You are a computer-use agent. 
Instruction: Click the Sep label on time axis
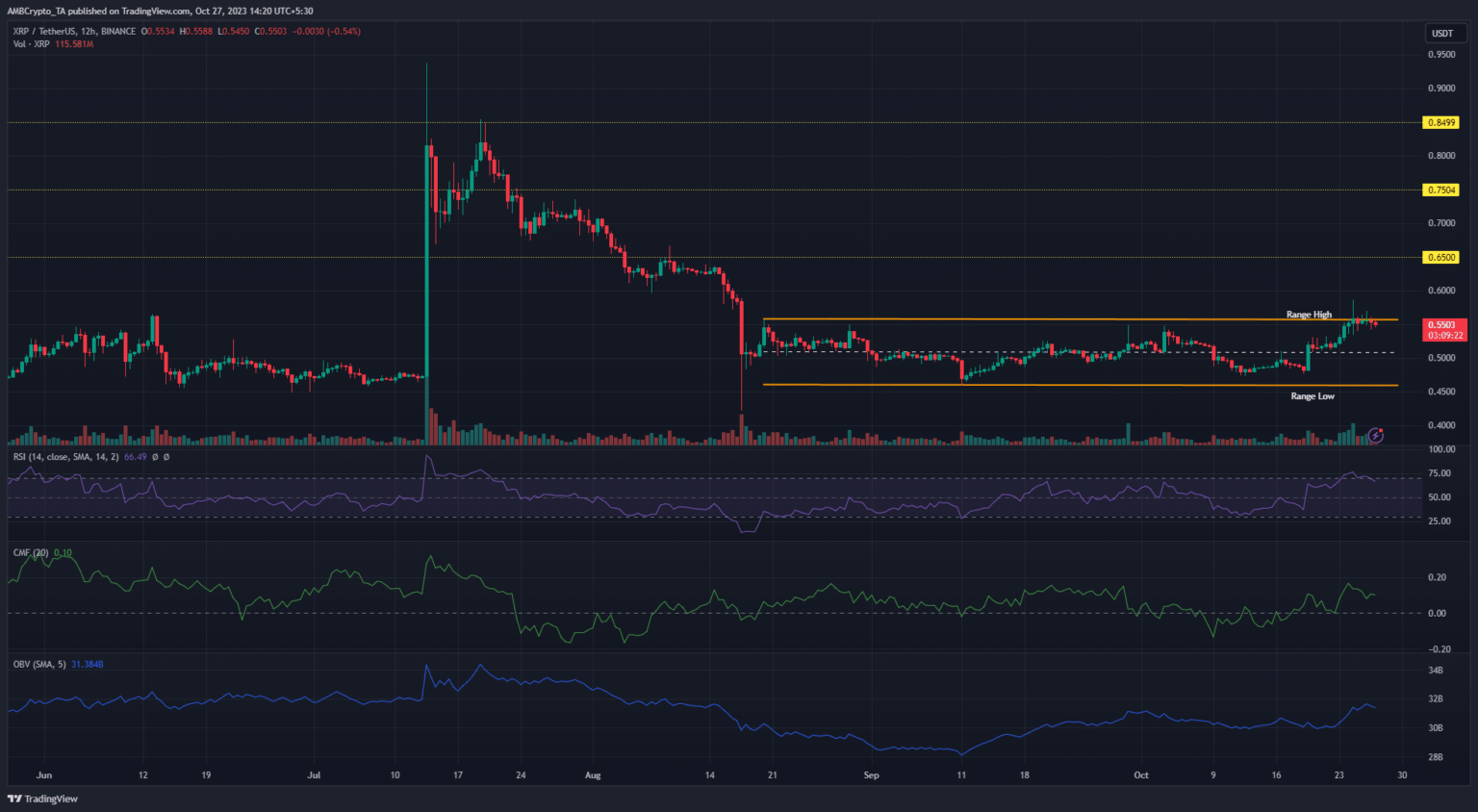[871, 775]
